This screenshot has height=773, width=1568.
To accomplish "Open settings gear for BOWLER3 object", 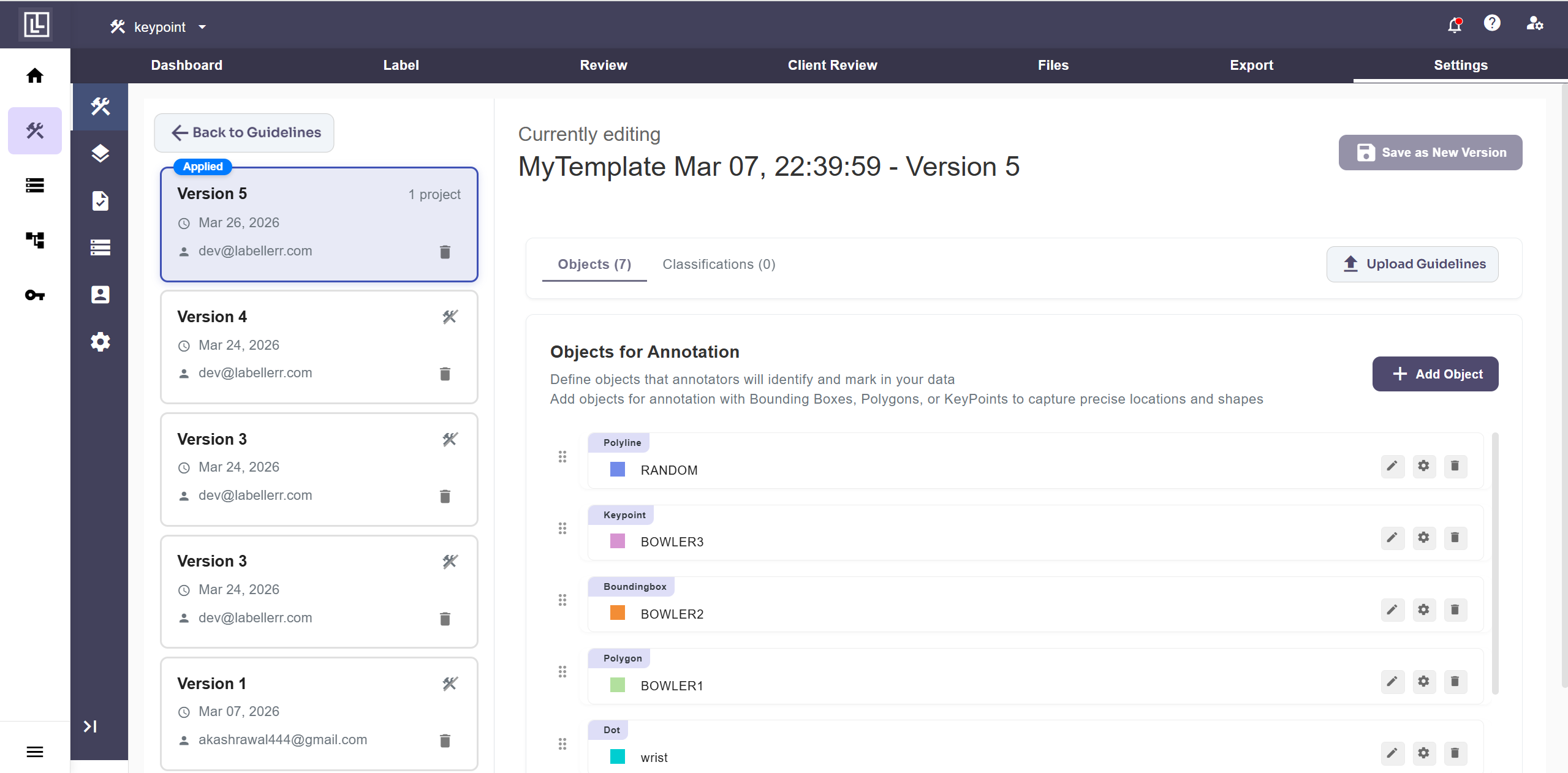I will [x=1423, y=538].
